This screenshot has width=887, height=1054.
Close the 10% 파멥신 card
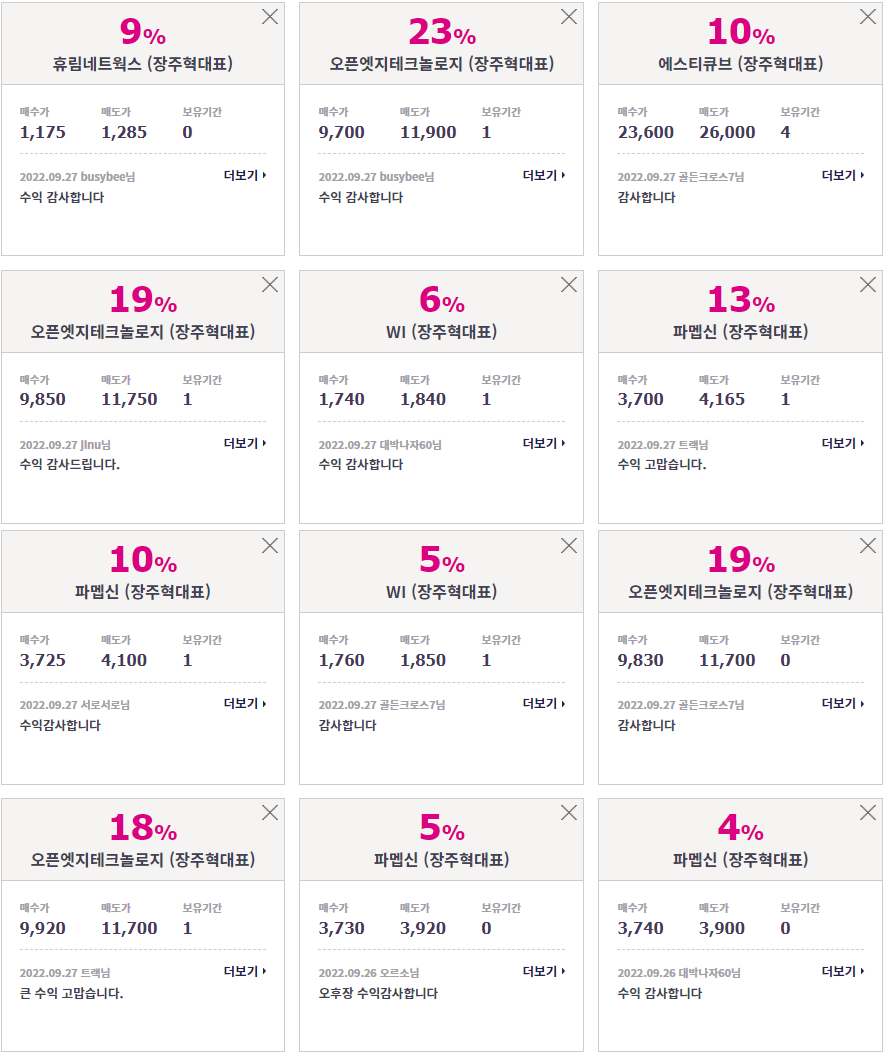click(x=269, y=546)
